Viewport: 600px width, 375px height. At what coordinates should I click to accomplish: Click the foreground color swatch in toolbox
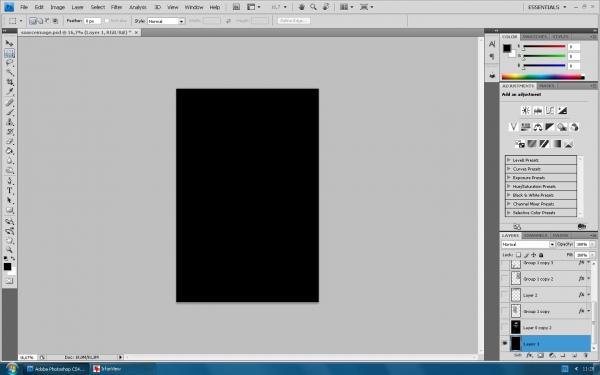pos(7,267)
